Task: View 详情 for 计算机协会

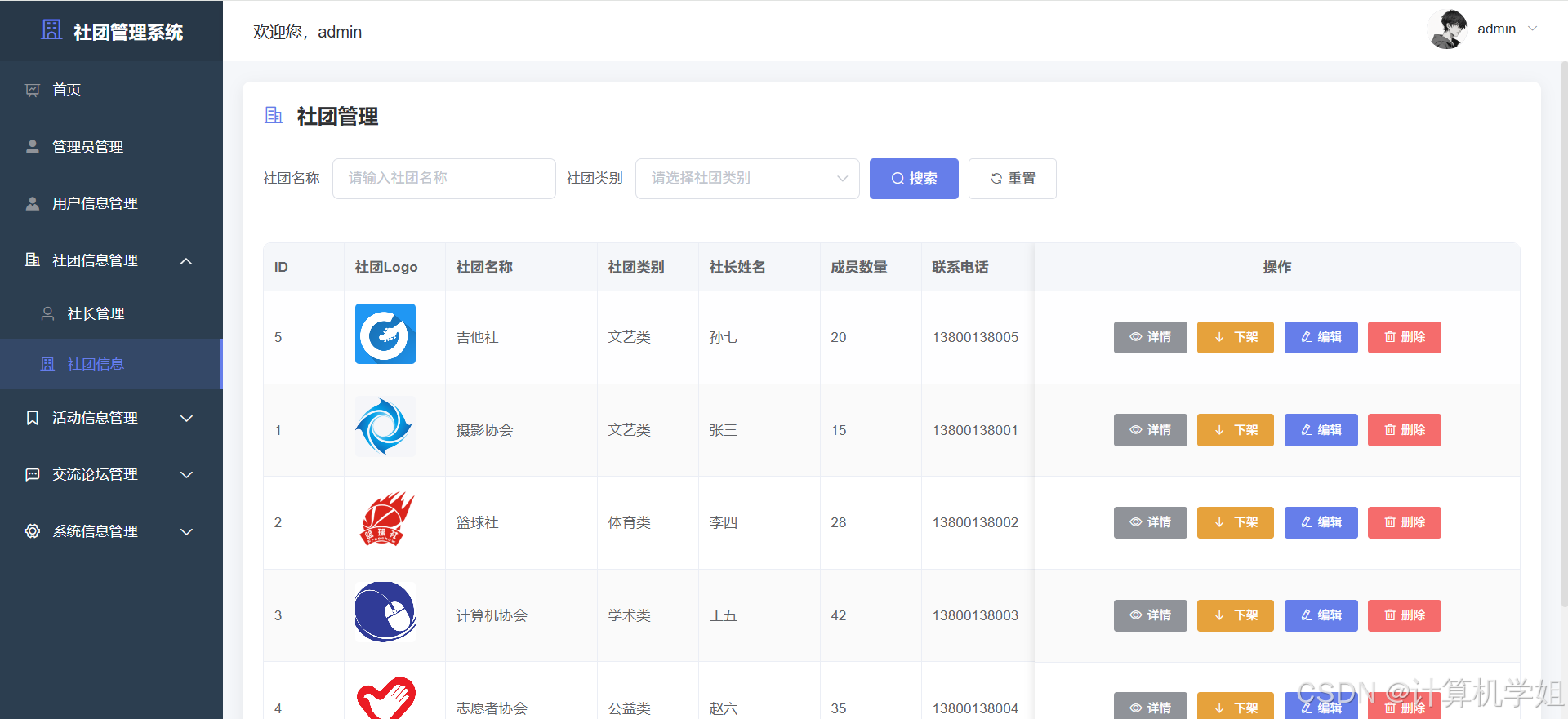Action: pyautogui.click(x=1150, y=615)
